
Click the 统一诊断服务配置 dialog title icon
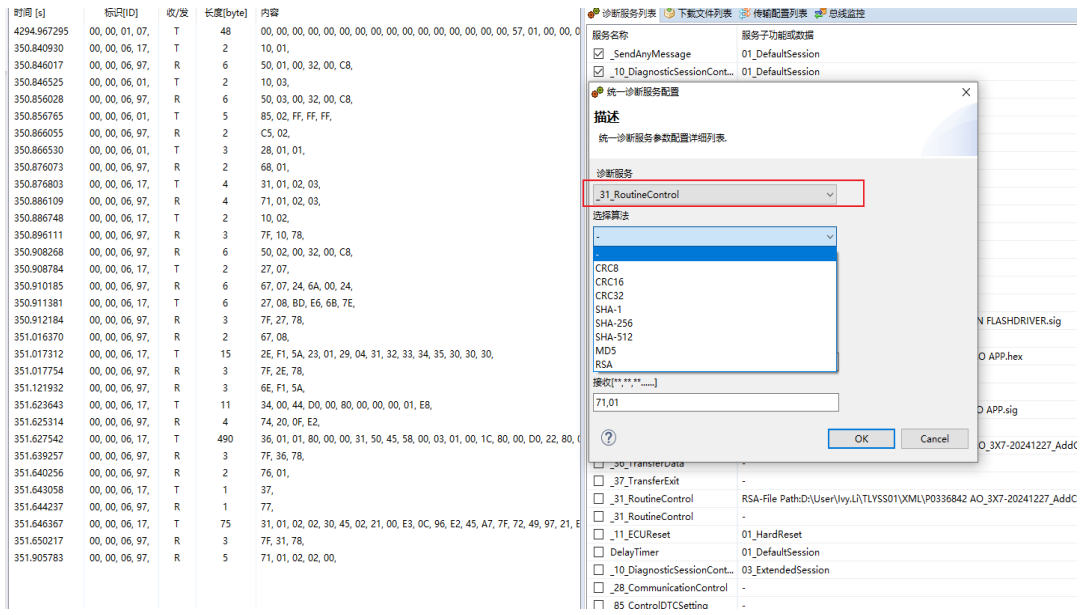point(599,92)
